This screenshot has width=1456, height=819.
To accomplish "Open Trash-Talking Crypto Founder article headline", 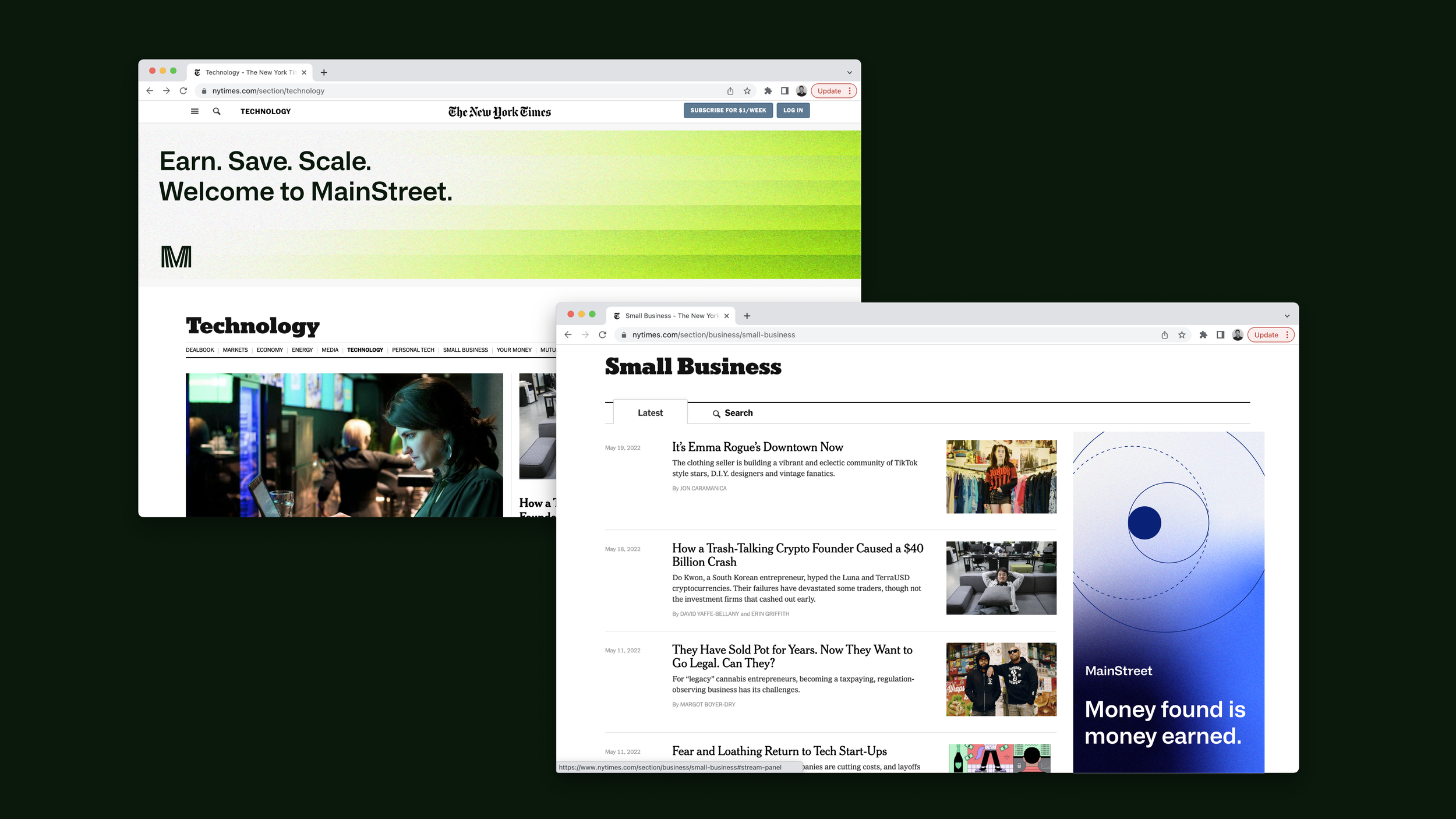I will pyautogui.click(x=798, y=555).
